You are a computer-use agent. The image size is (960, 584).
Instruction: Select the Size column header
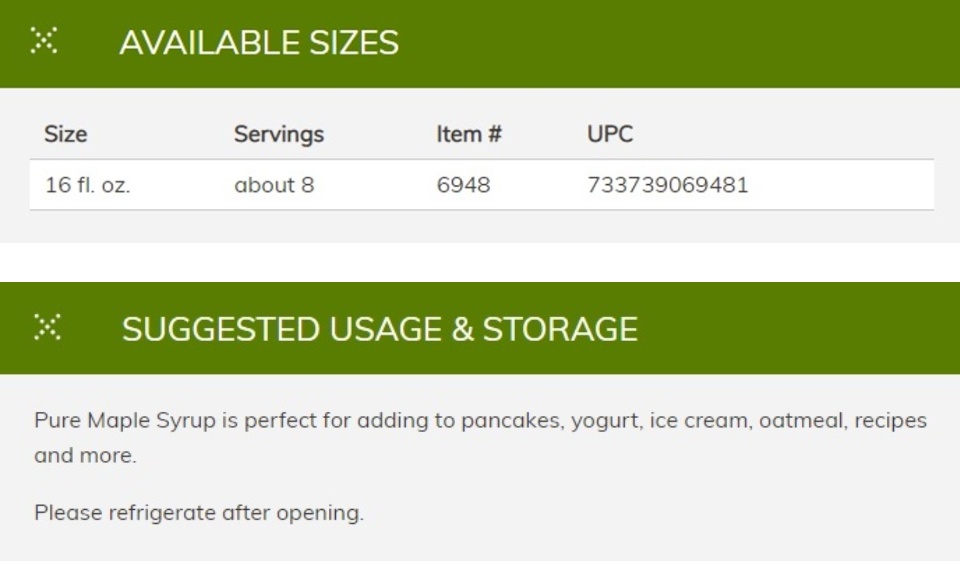pos(66,134)
